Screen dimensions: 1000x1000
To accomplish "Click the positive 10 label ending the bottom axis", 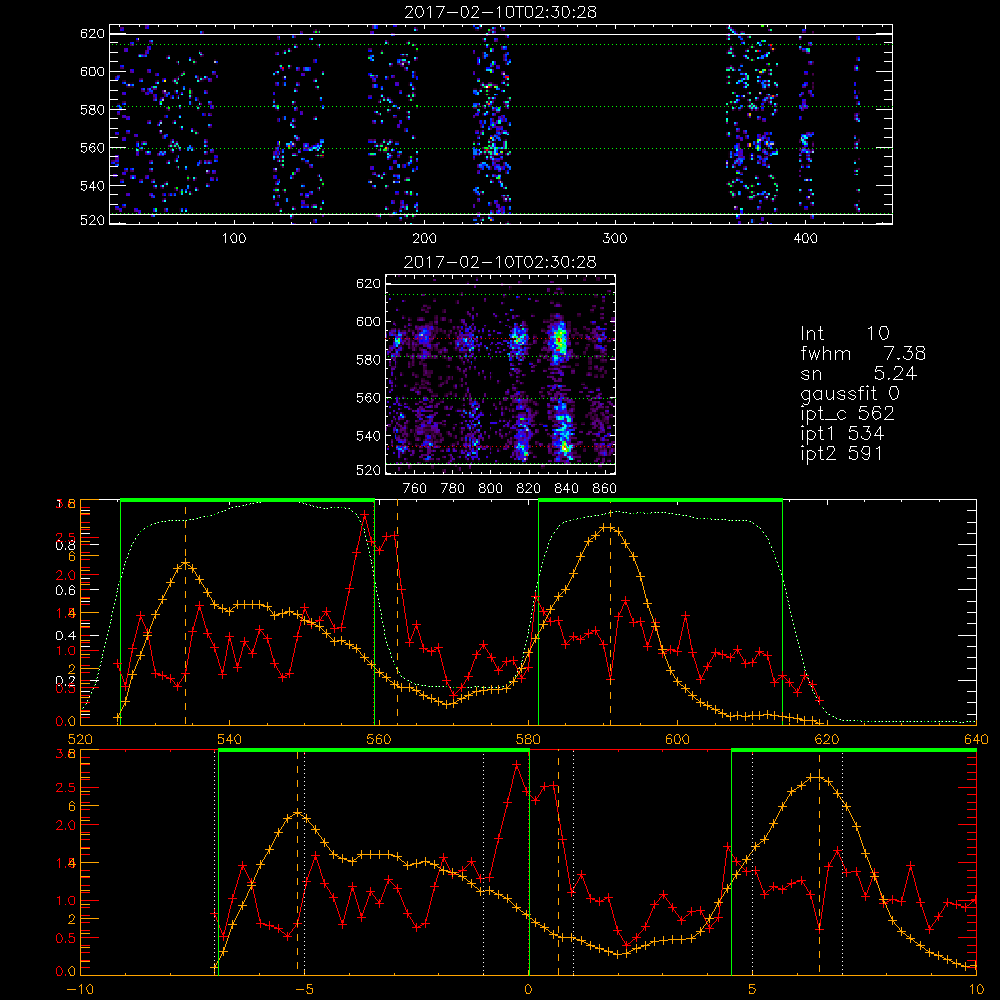I will (976, 990).
